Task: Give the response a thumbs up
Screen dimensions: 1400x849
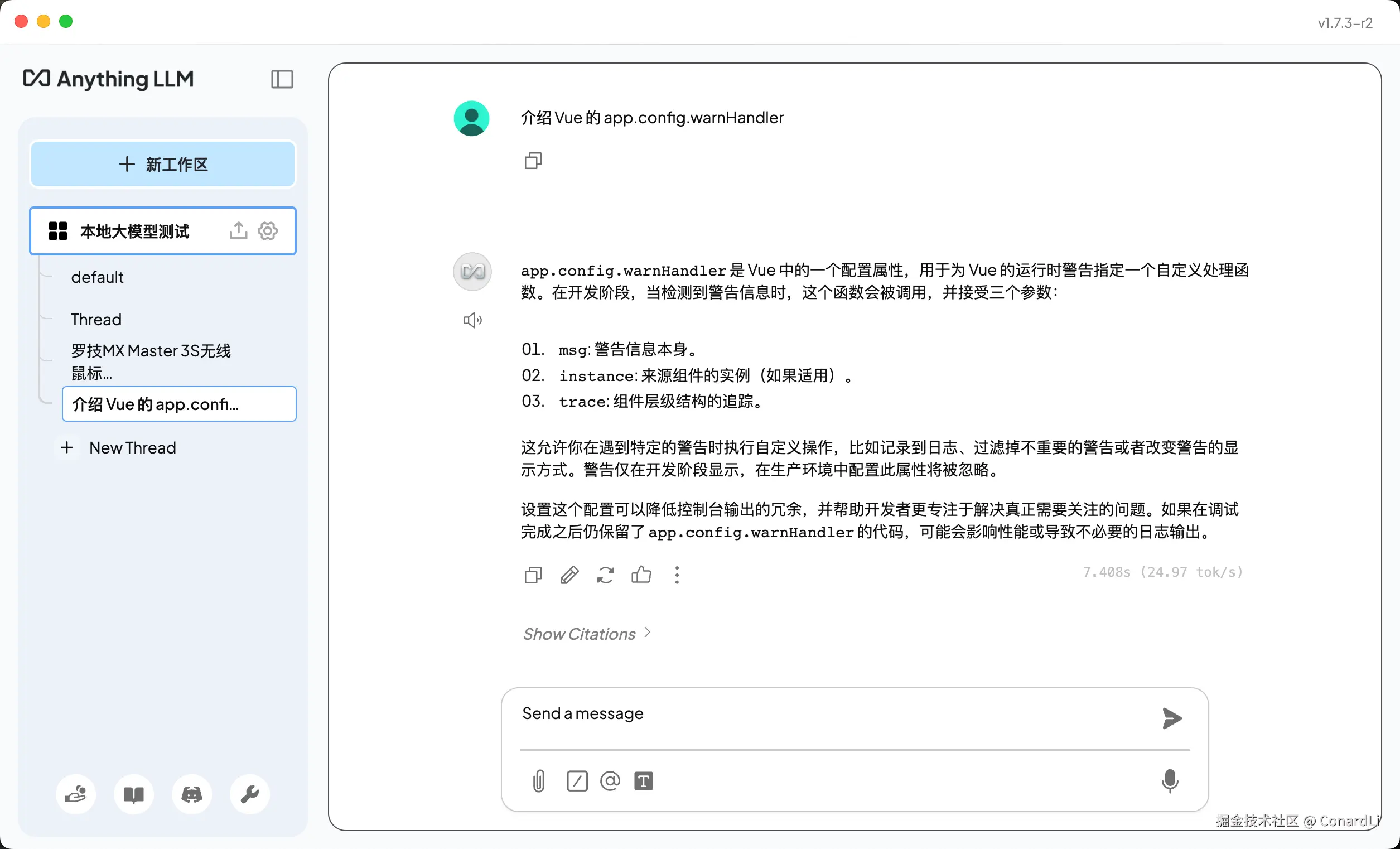Action: pyautogui.click(x=641, y=575)
